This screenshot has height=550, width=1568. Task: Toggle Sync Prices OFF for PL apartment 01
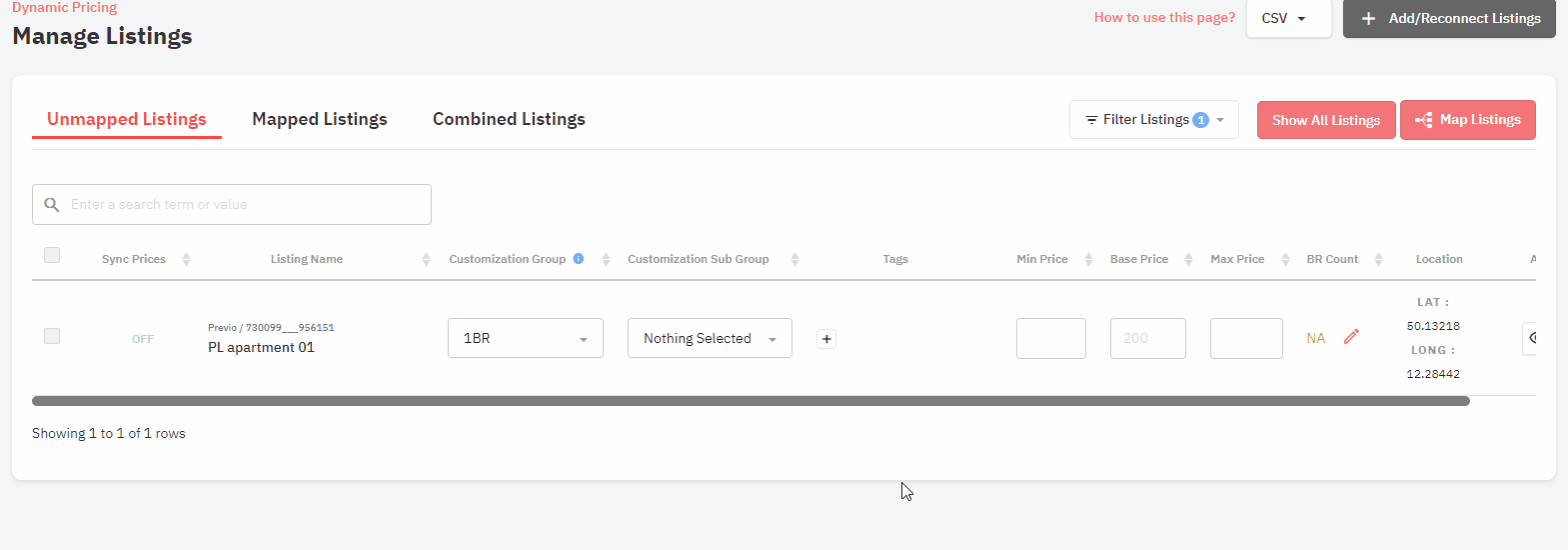tap(143, 339)
